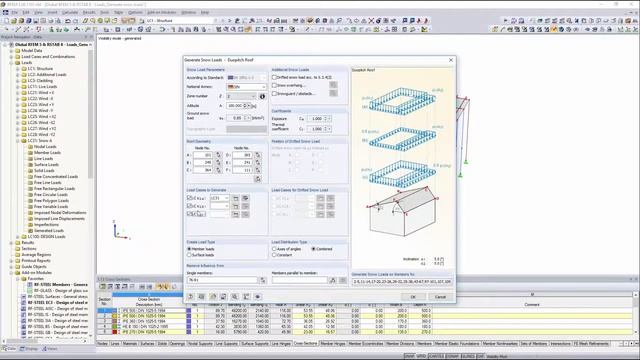Click eye view icon in dialog bottom toolbar

click(258, 297)
